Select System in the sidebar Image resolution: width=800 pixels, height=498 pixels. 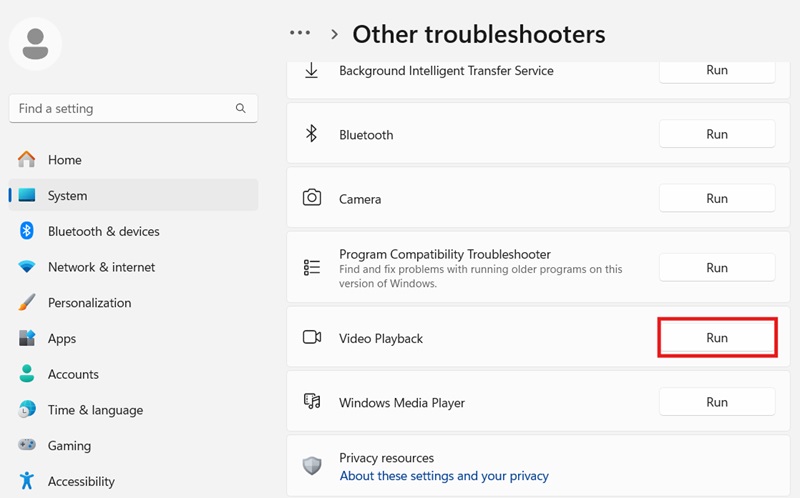[134, 195]
